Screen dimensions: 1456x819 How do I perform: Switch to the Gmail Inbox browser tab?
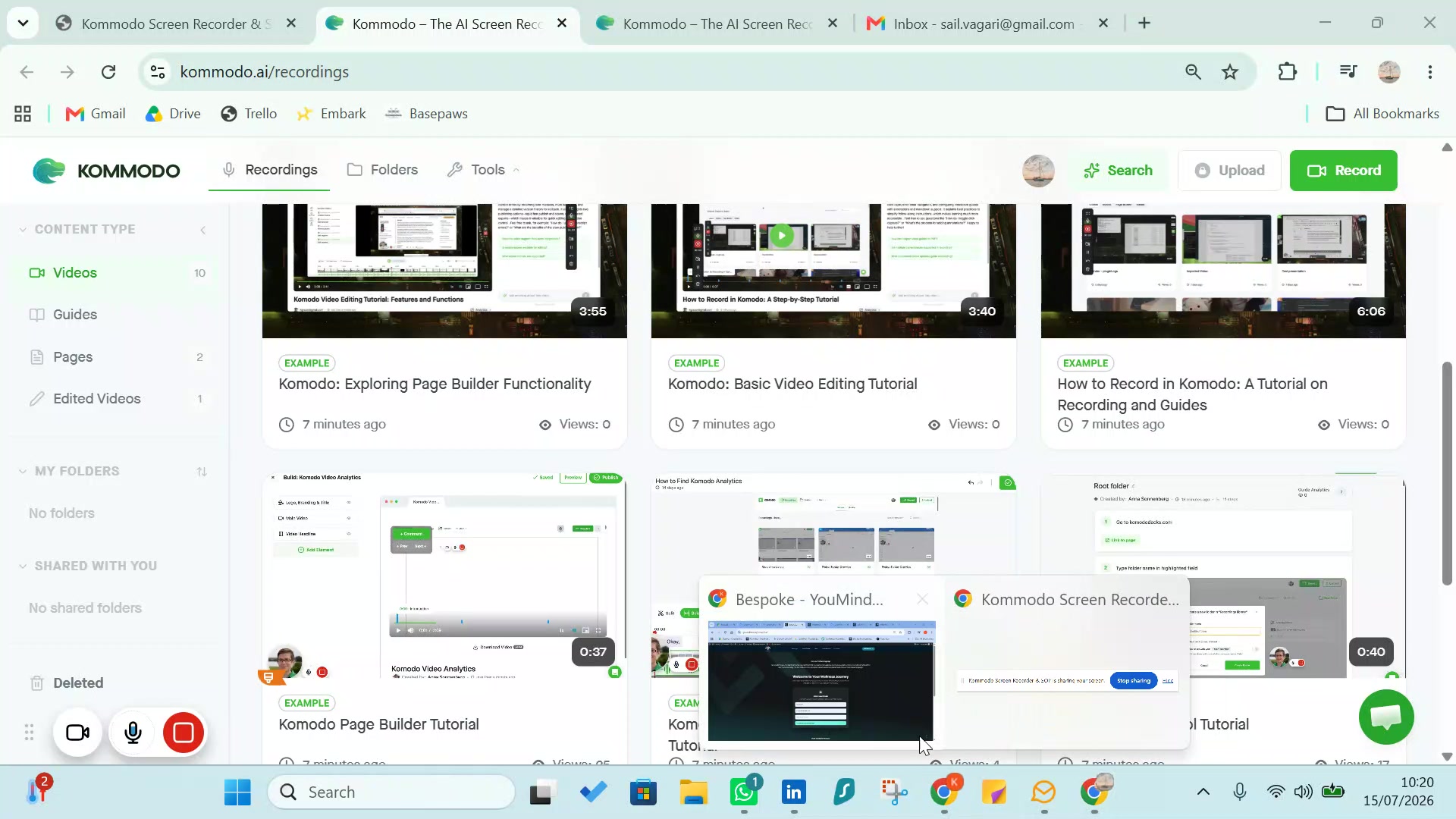[983, 24]
